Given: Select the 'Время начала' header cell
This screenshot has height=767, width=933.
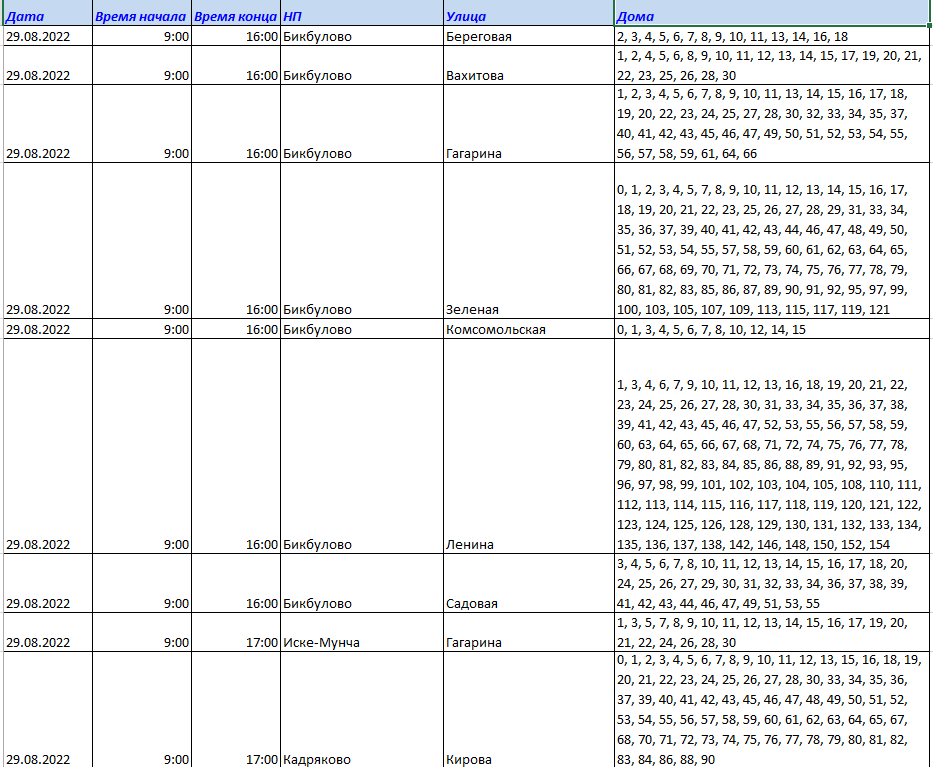Looking at the screenshot, I should point(141,17).
